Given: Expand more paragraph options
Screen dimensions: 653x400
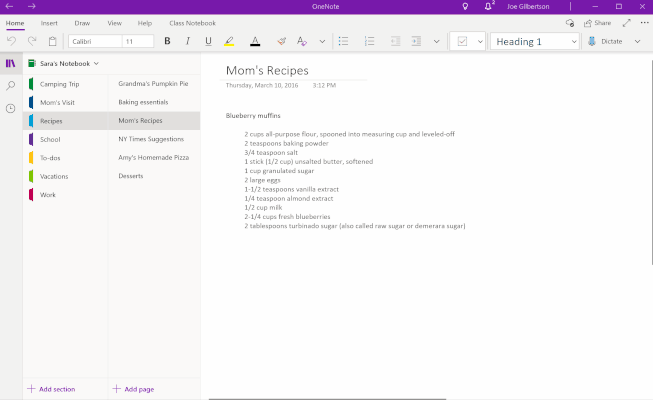Looking at the screenshot, I should coord(436,41).
